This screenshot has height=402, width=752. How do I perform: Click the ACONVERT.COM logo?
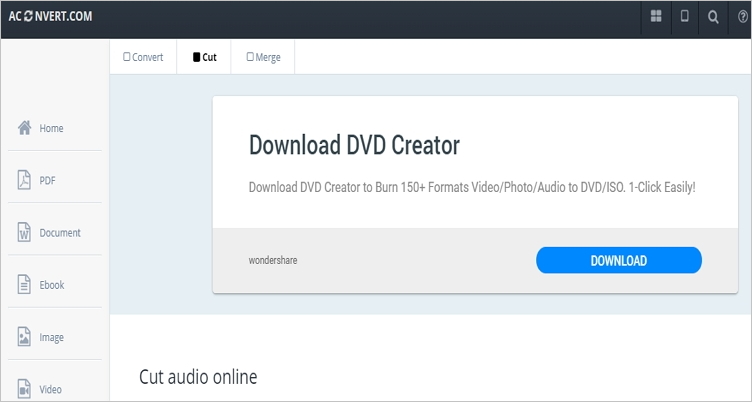pos(50,16)
